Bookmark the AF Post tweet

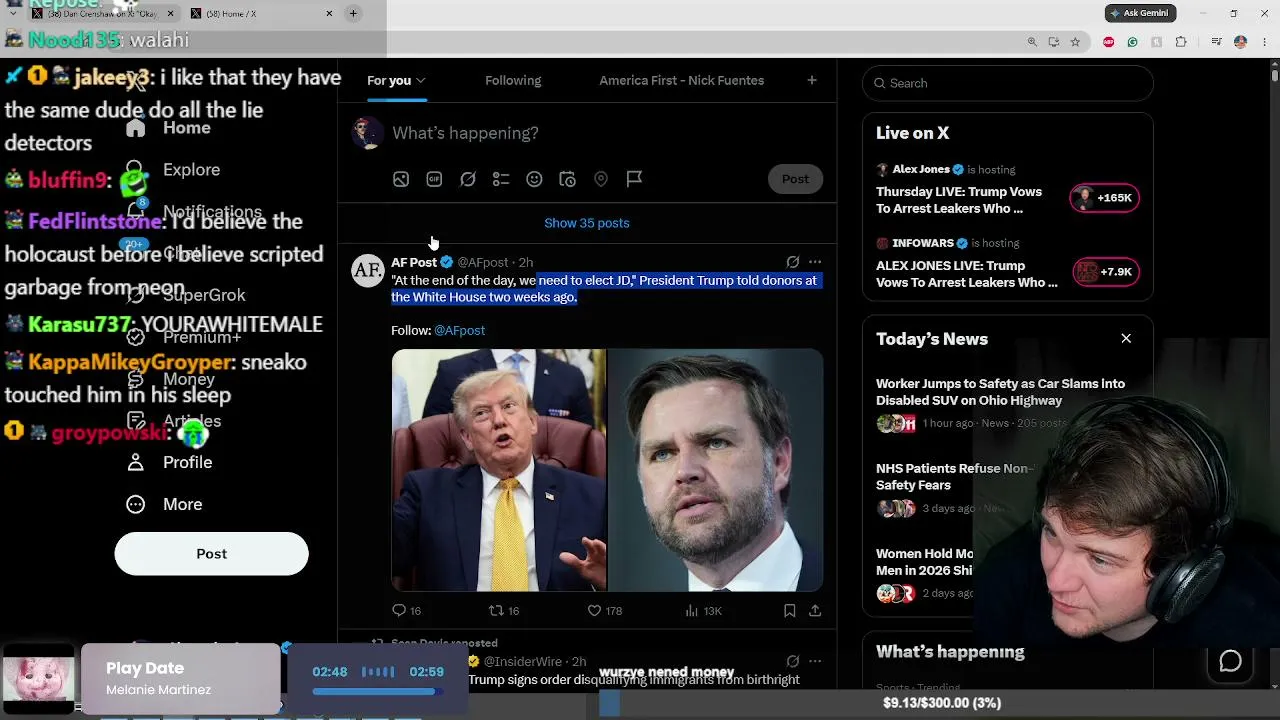[790, 610]
